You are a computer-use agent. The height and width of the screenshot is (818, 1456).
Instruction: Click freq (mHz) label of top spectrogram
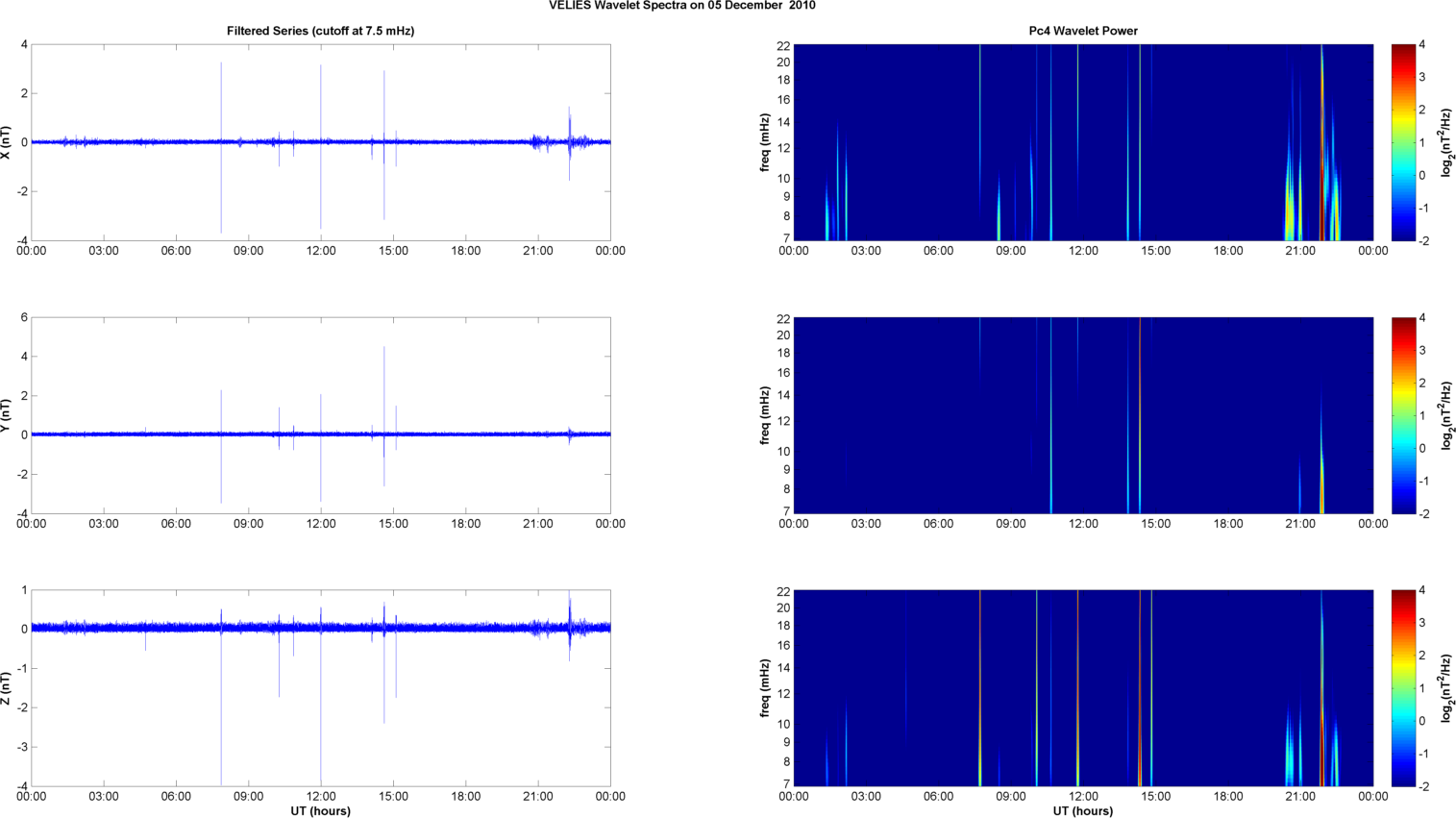point(765,142)
